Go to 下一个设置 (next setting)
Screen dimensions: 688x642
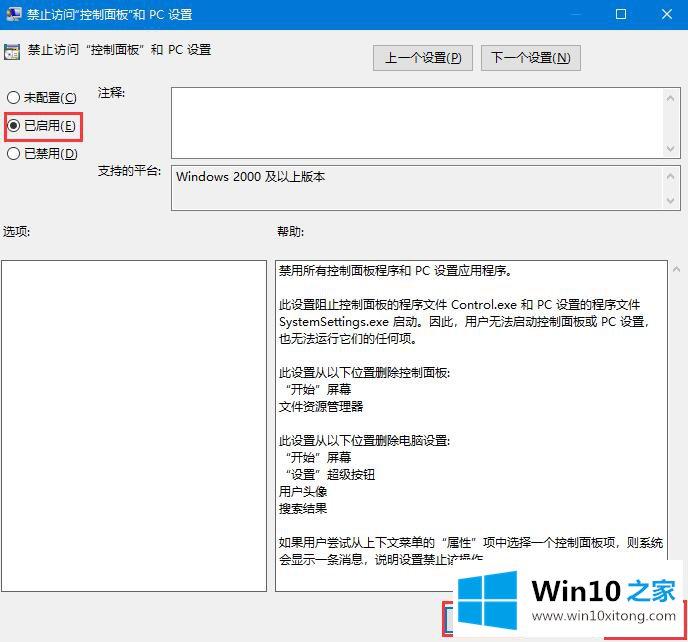tap(530, 58)
